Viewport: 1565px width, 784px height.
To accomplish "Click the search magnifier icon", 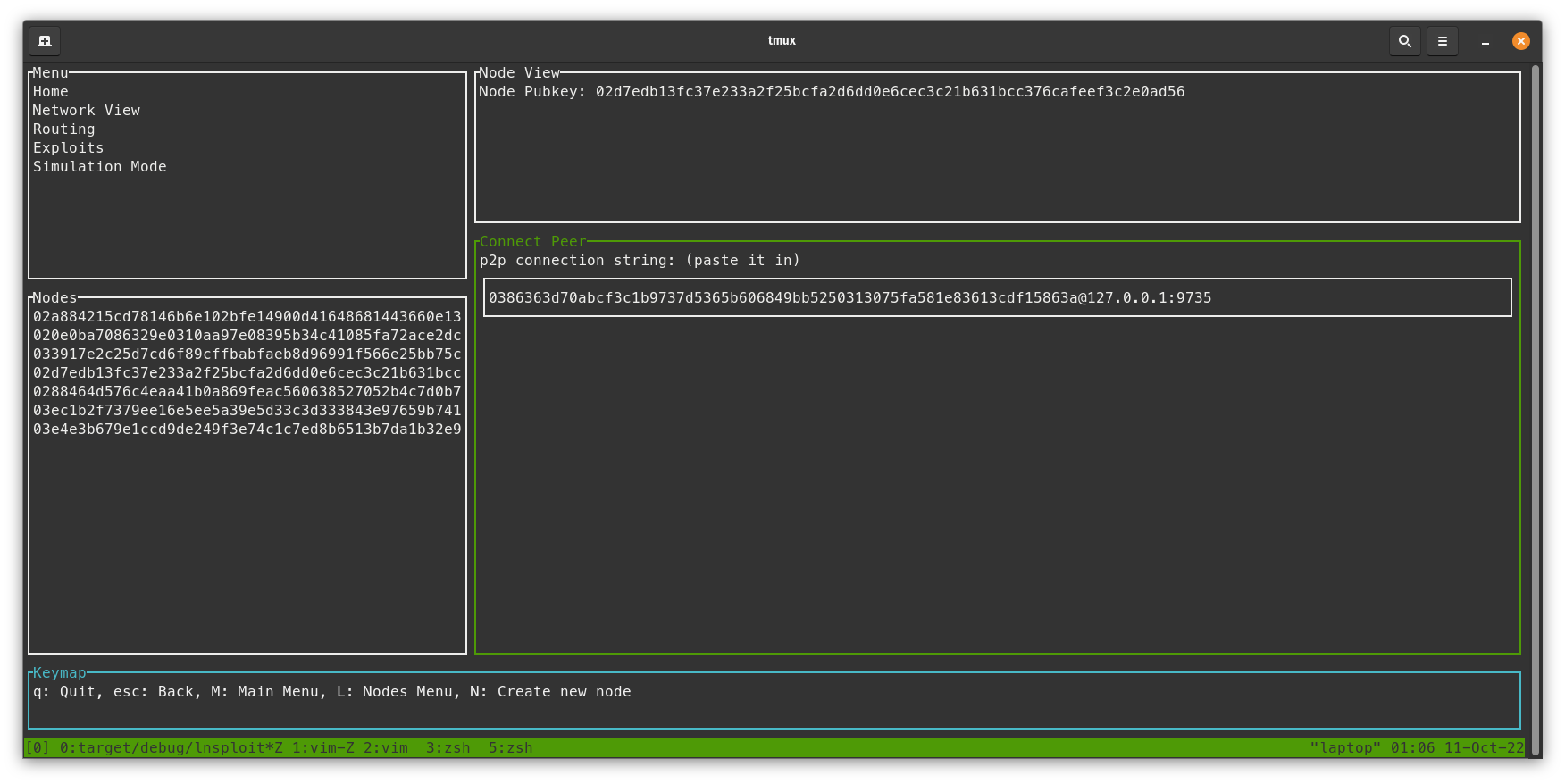I will pyautogui.click(x=1404, y=41).
